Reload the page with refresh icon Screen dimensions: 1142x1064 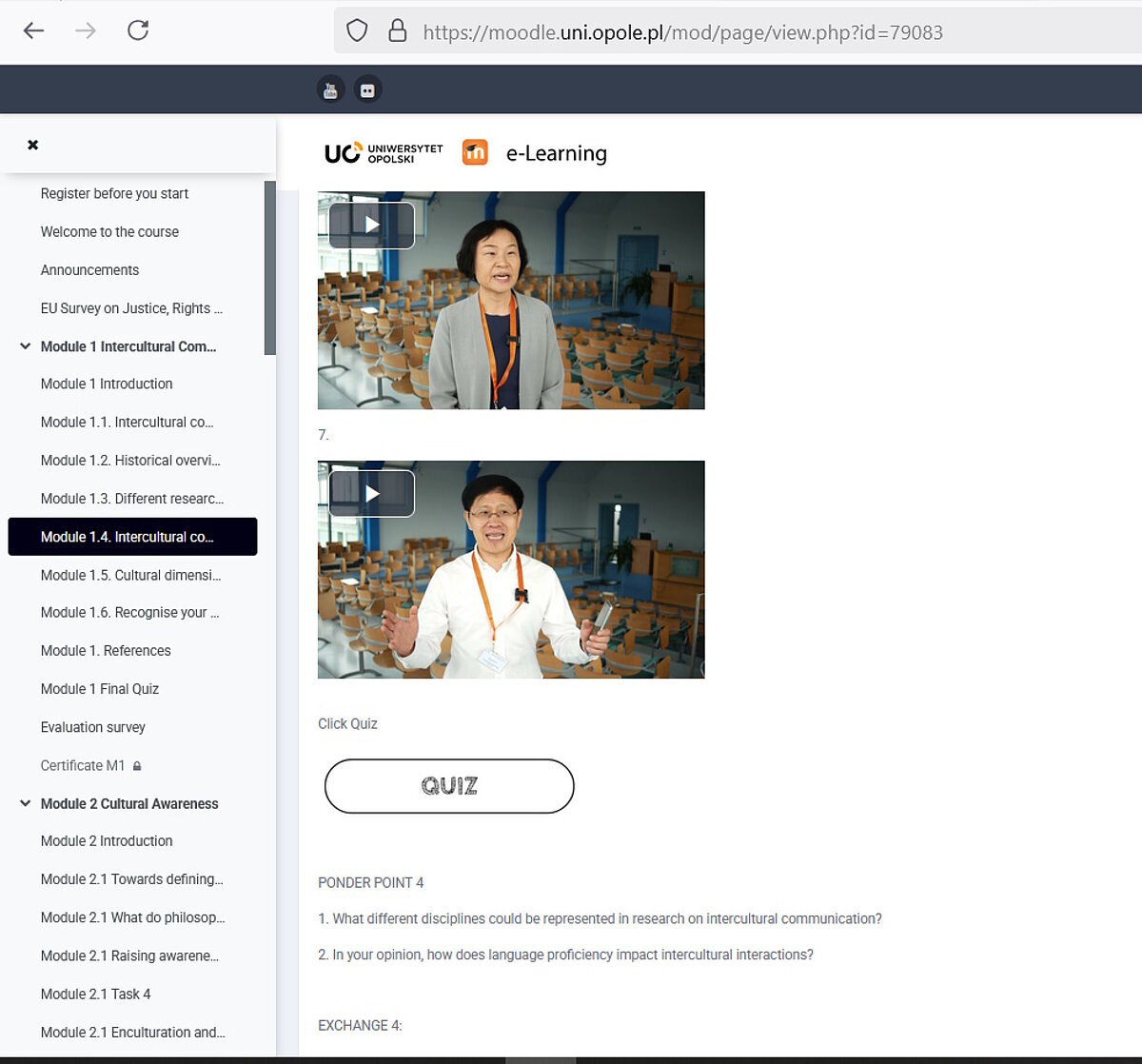click(x=138, y=30)
